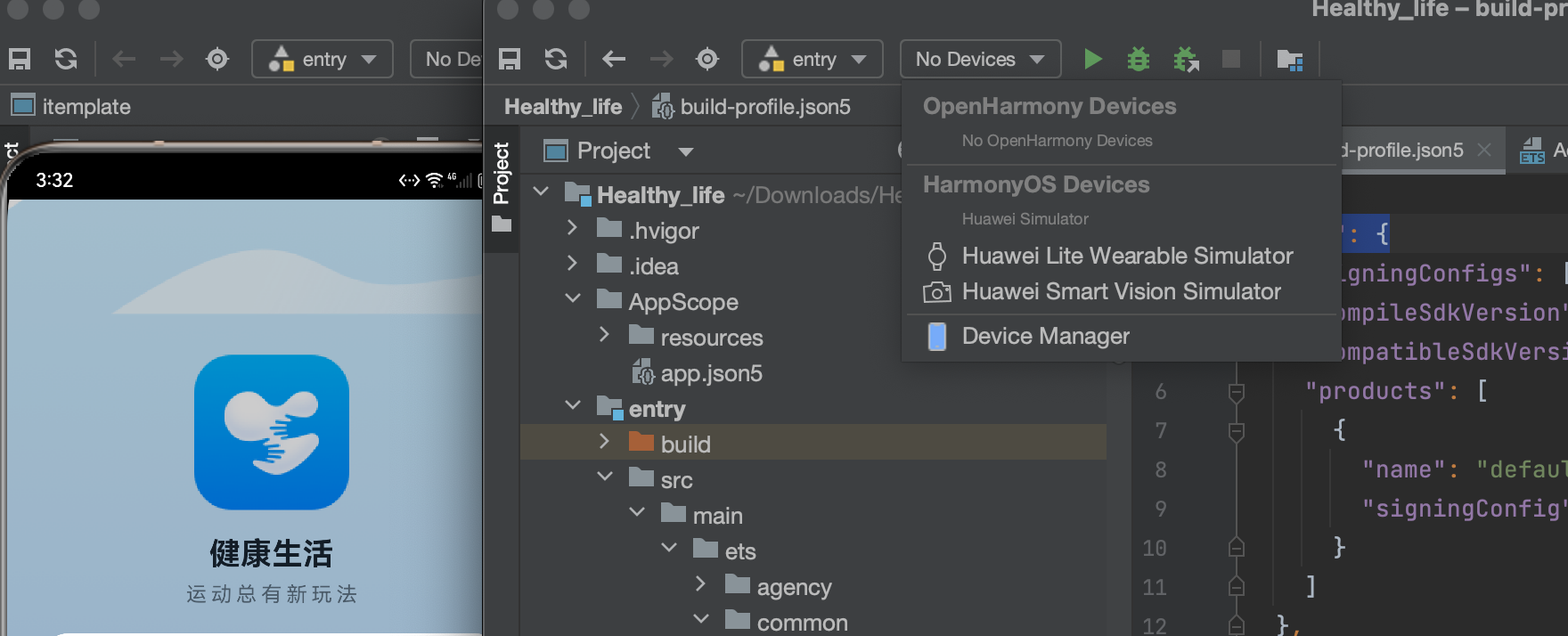The image size is (1568, 636).
Task: Collapse the ets folder
Action: pos(669,548)
